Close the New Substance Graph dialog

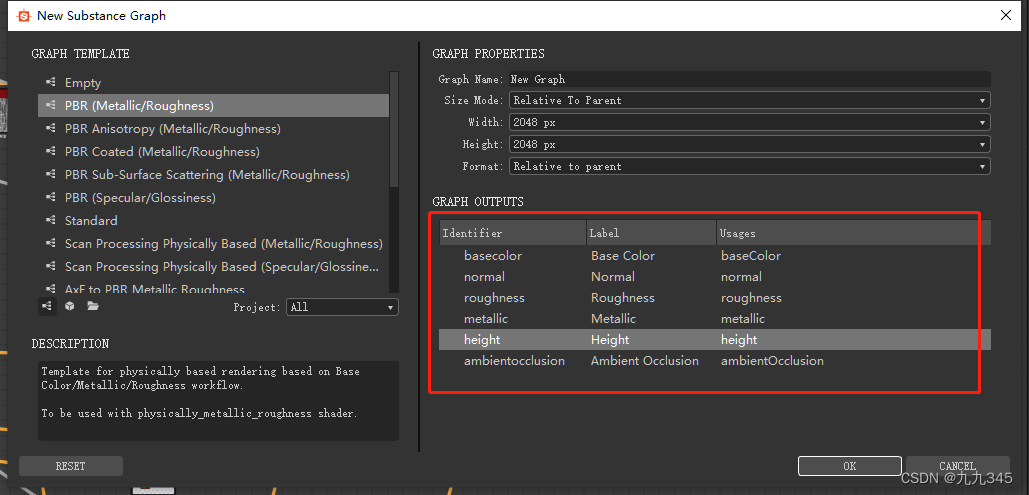(x=1005, y=15)
